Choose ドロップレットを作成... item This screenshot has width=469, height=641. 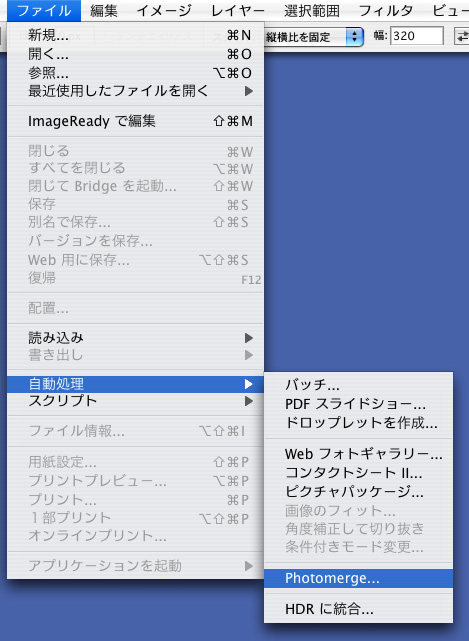358,422
